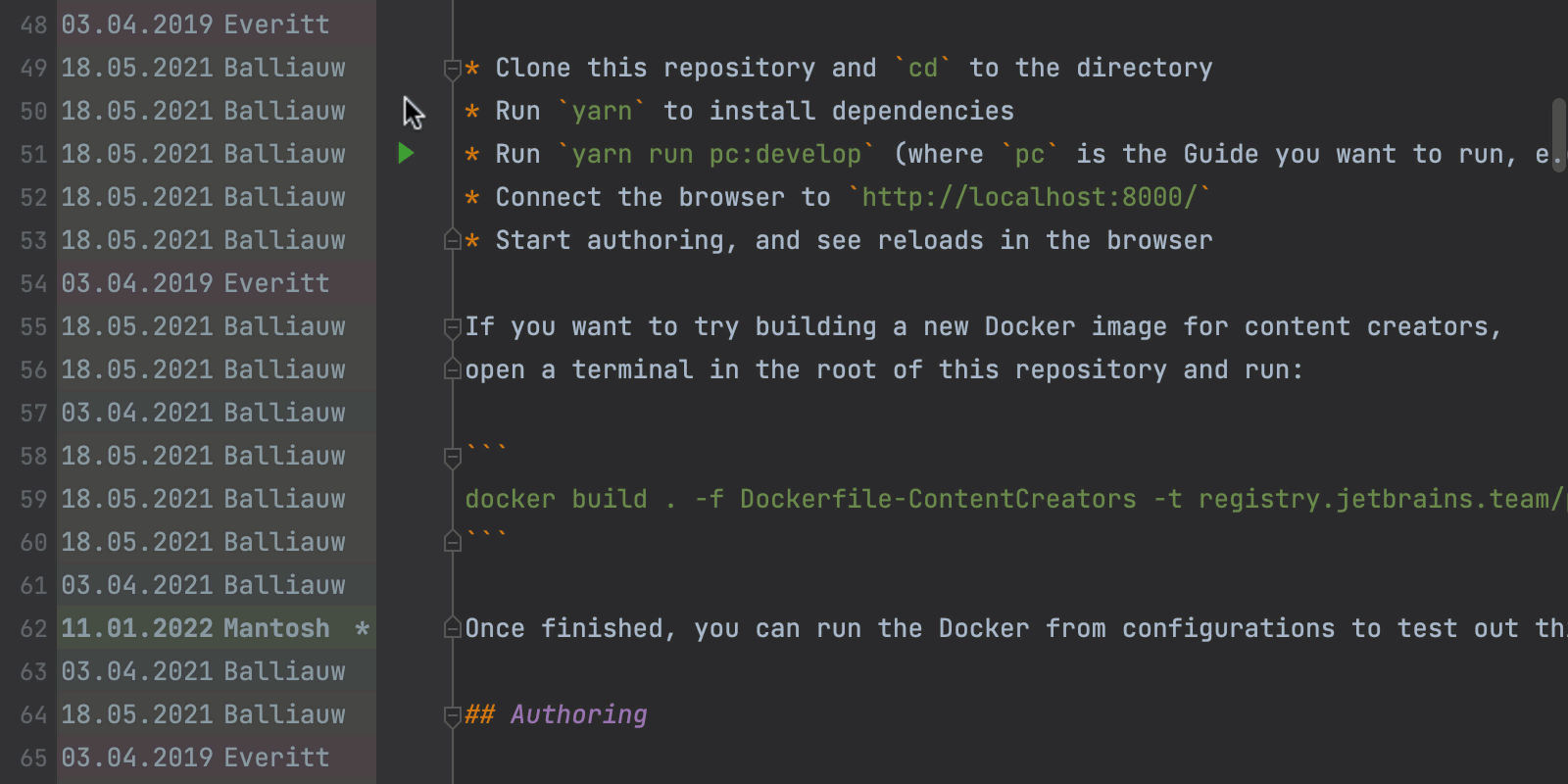Collapse the list starting at Clone this repository

453,69
